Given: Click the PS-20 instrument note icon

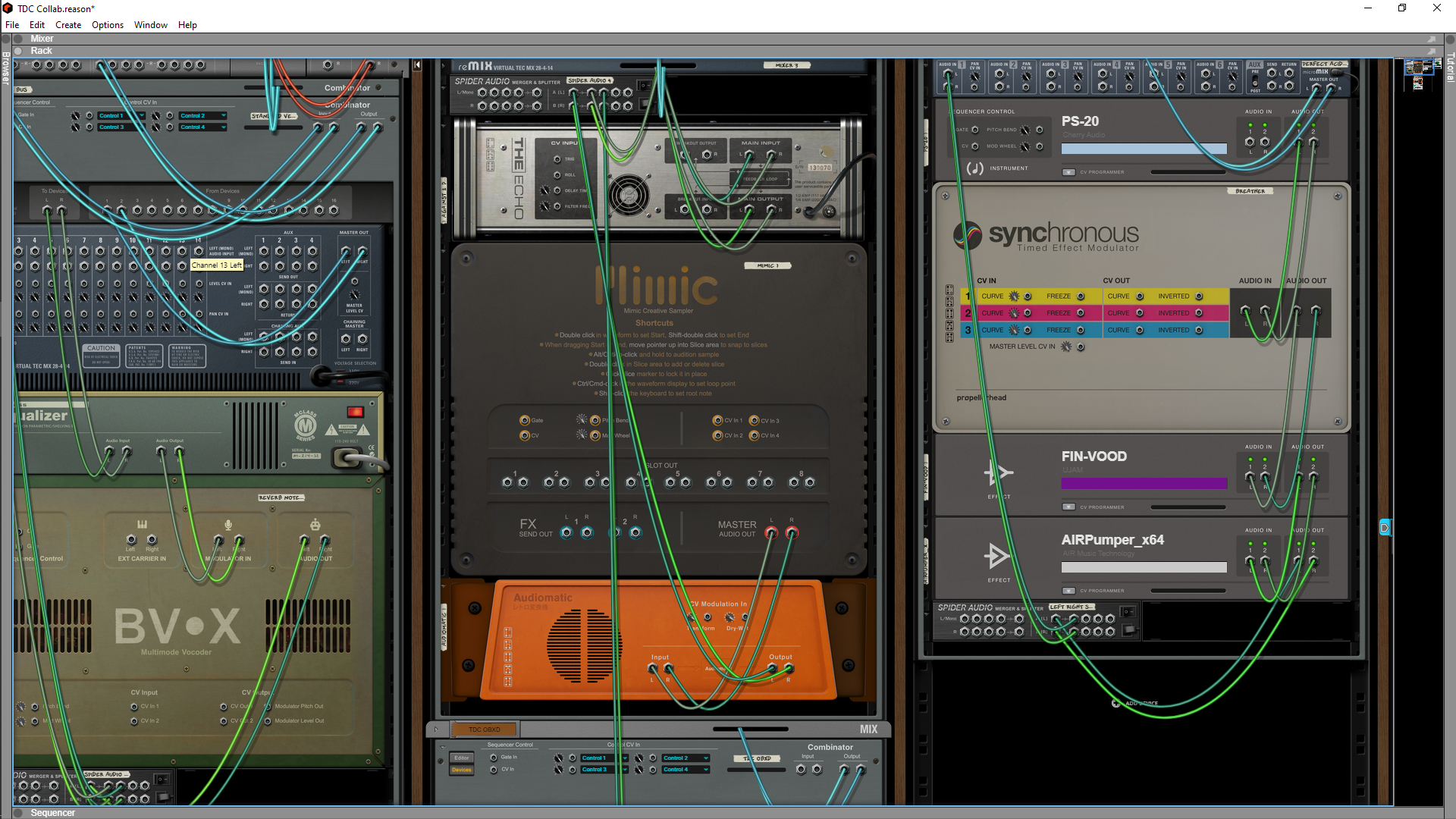Looking at the screenshot, I should point(975,168).
